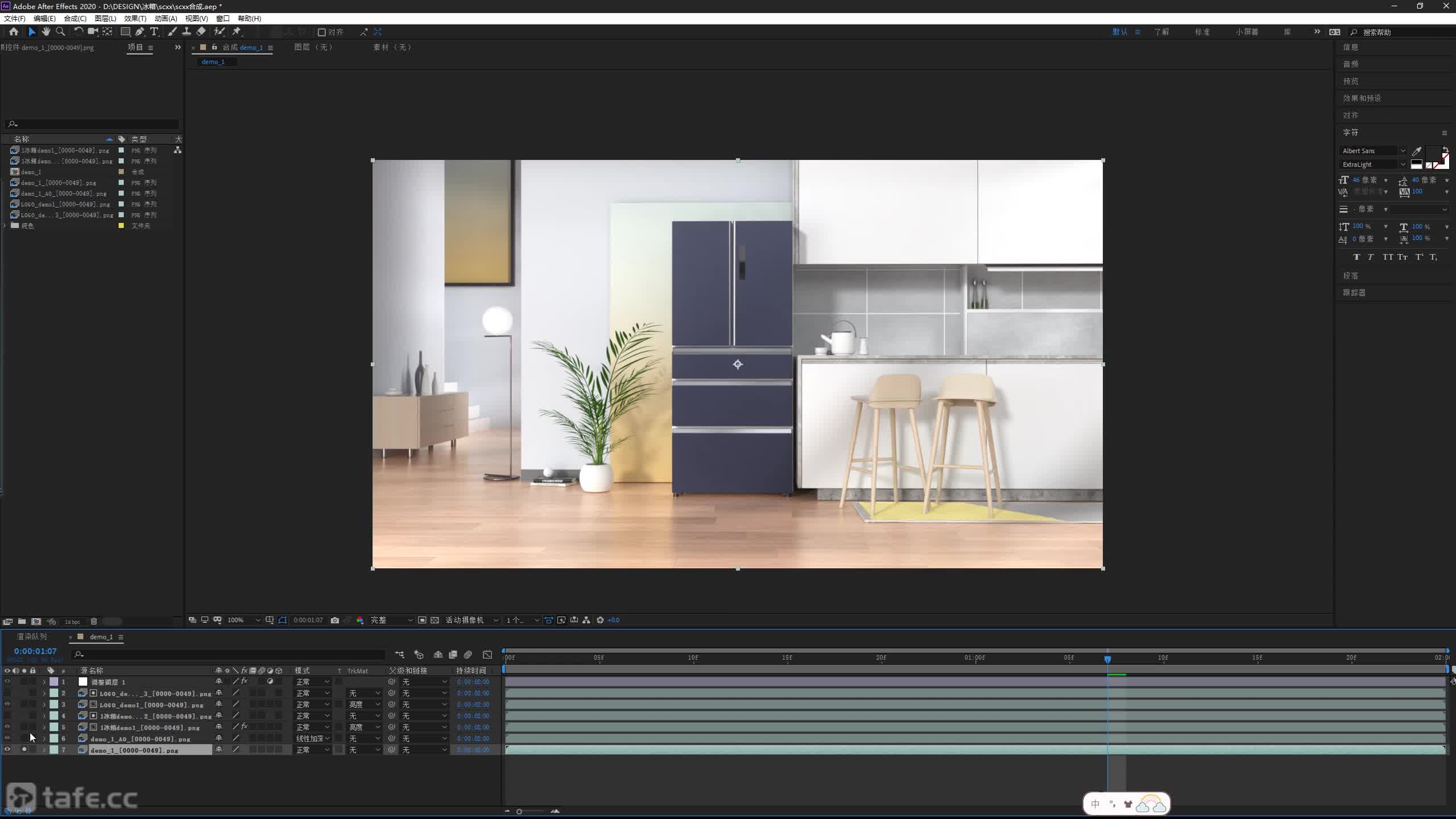The image size is (1456, 819).
Task: Open 跟踪器 panel
Action: pos(1354,292)
